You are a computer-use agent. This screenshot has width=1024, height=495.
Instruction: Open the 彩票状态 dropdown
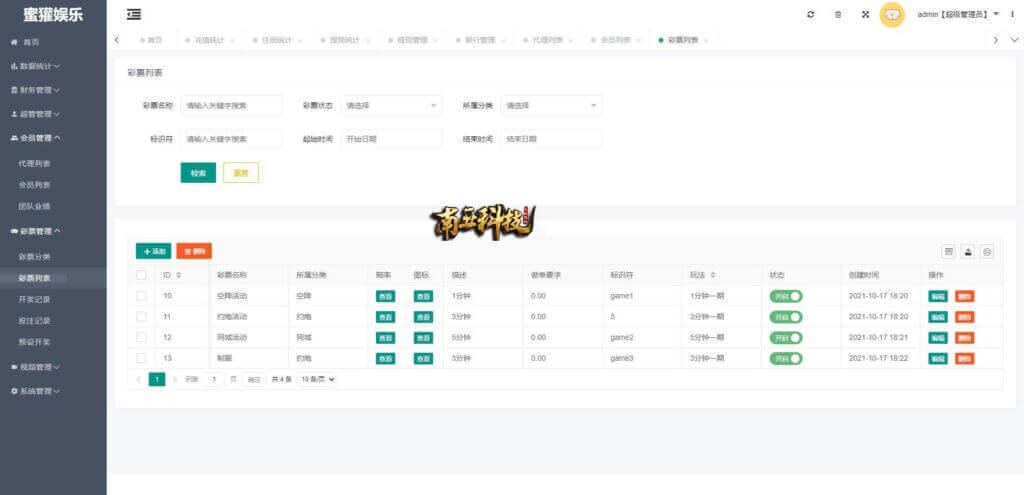click(391, 105)
